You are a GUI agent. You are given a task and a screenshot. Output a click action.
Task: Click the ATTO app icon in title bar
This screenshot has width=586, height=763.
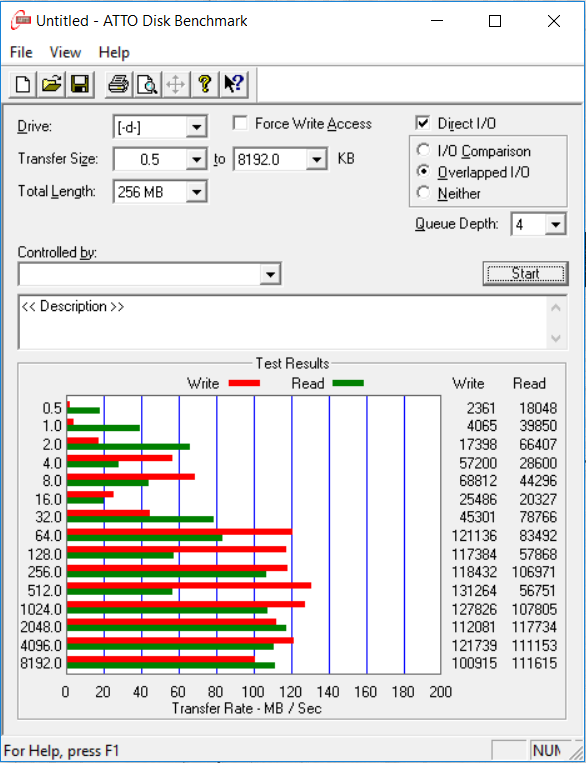[21, 20]
